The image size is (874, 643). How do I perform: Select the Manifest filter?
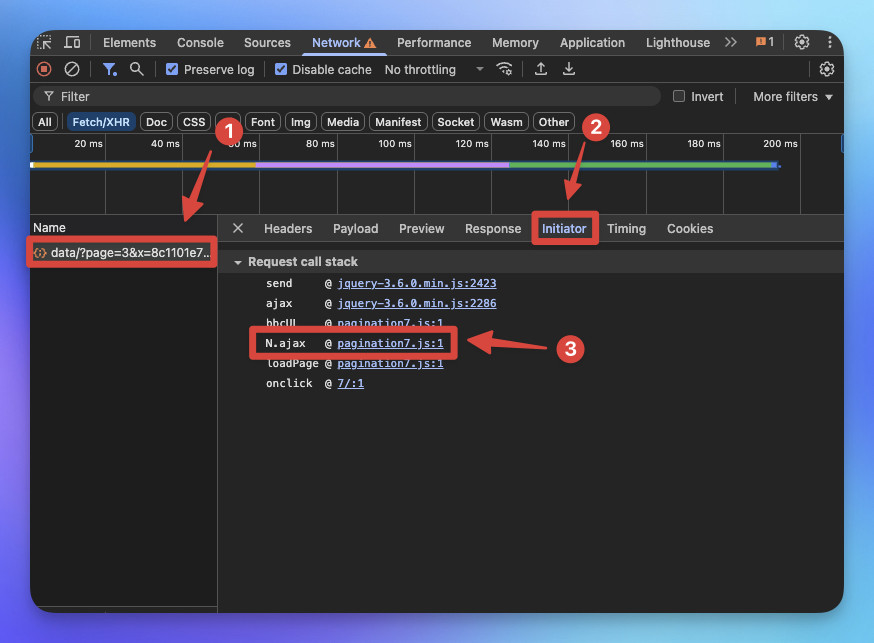[x=398, y=122]
